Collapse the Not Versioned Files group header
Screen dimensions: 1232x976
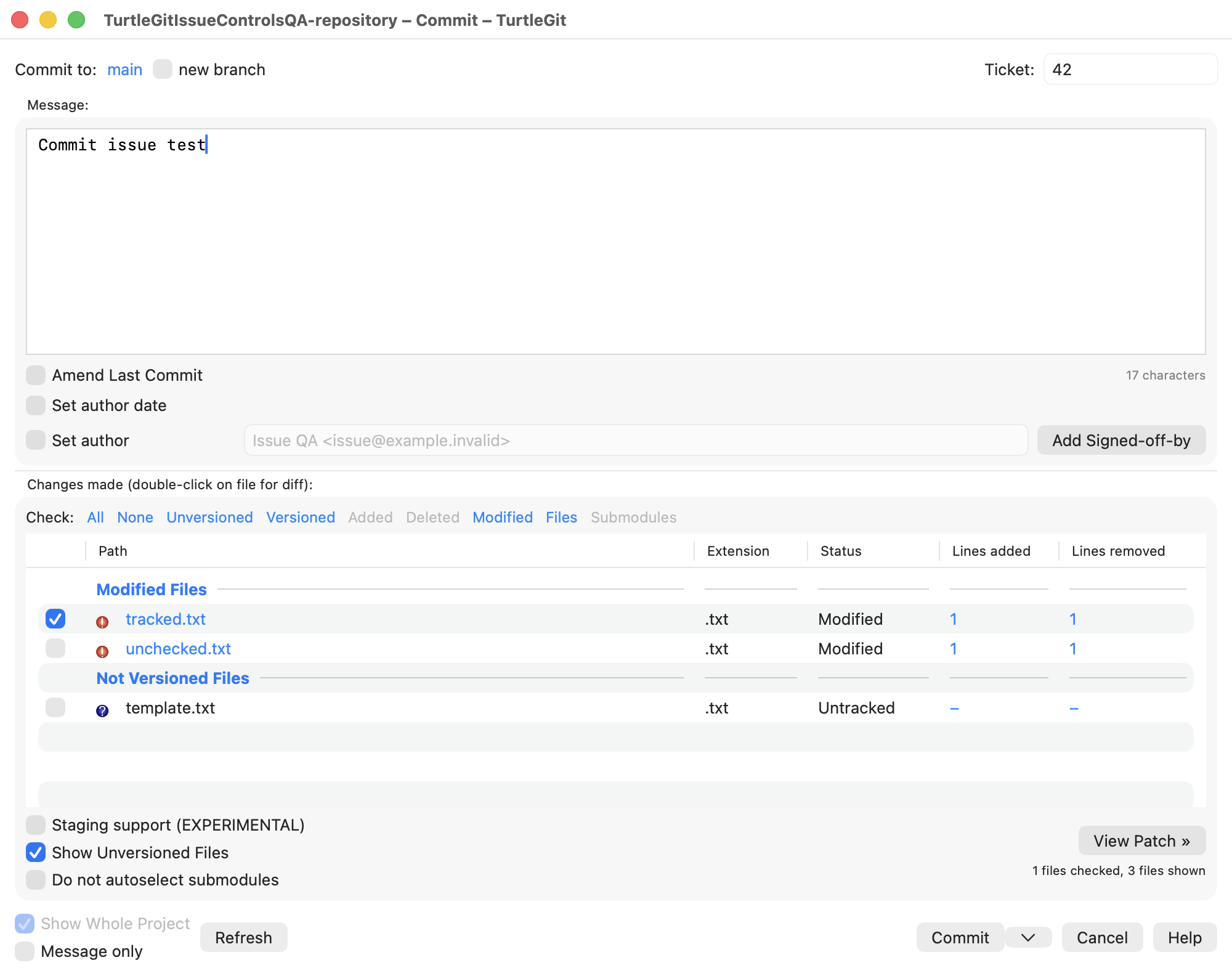[x=173, y=678]
